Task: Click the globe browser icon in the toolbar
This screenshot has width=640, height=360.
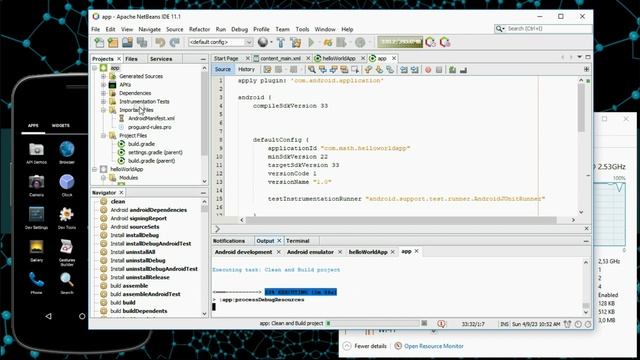Action: pyautogui.click(x=263, y=42)
